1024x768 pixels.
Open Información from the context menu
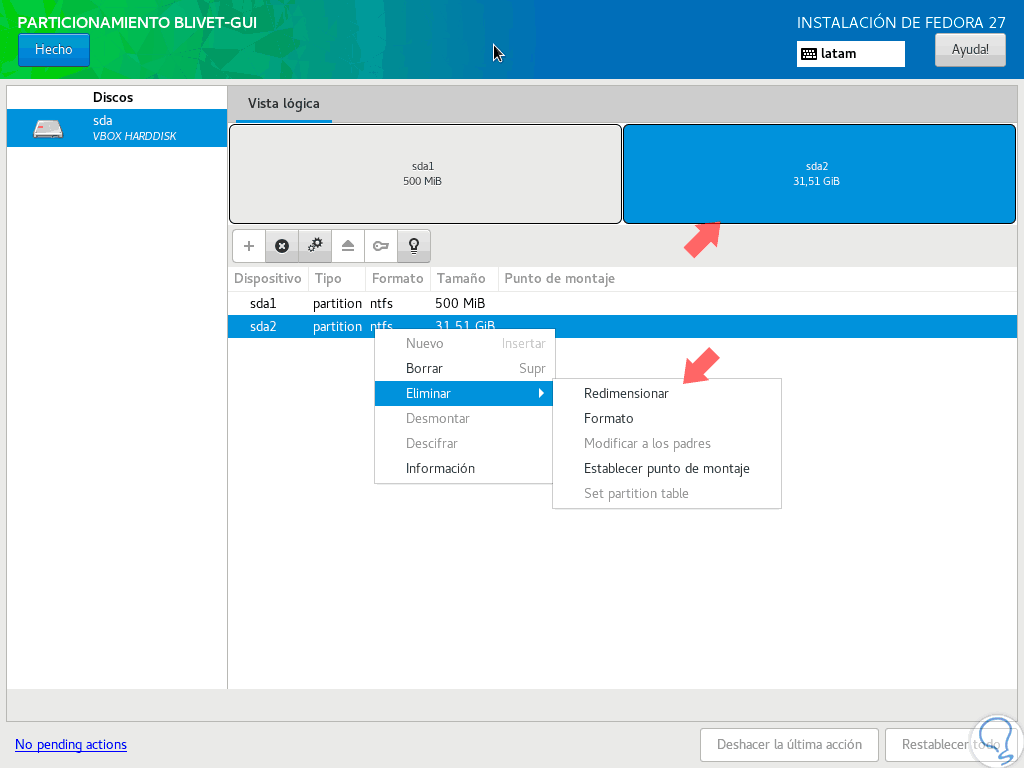tap(464, 468)
